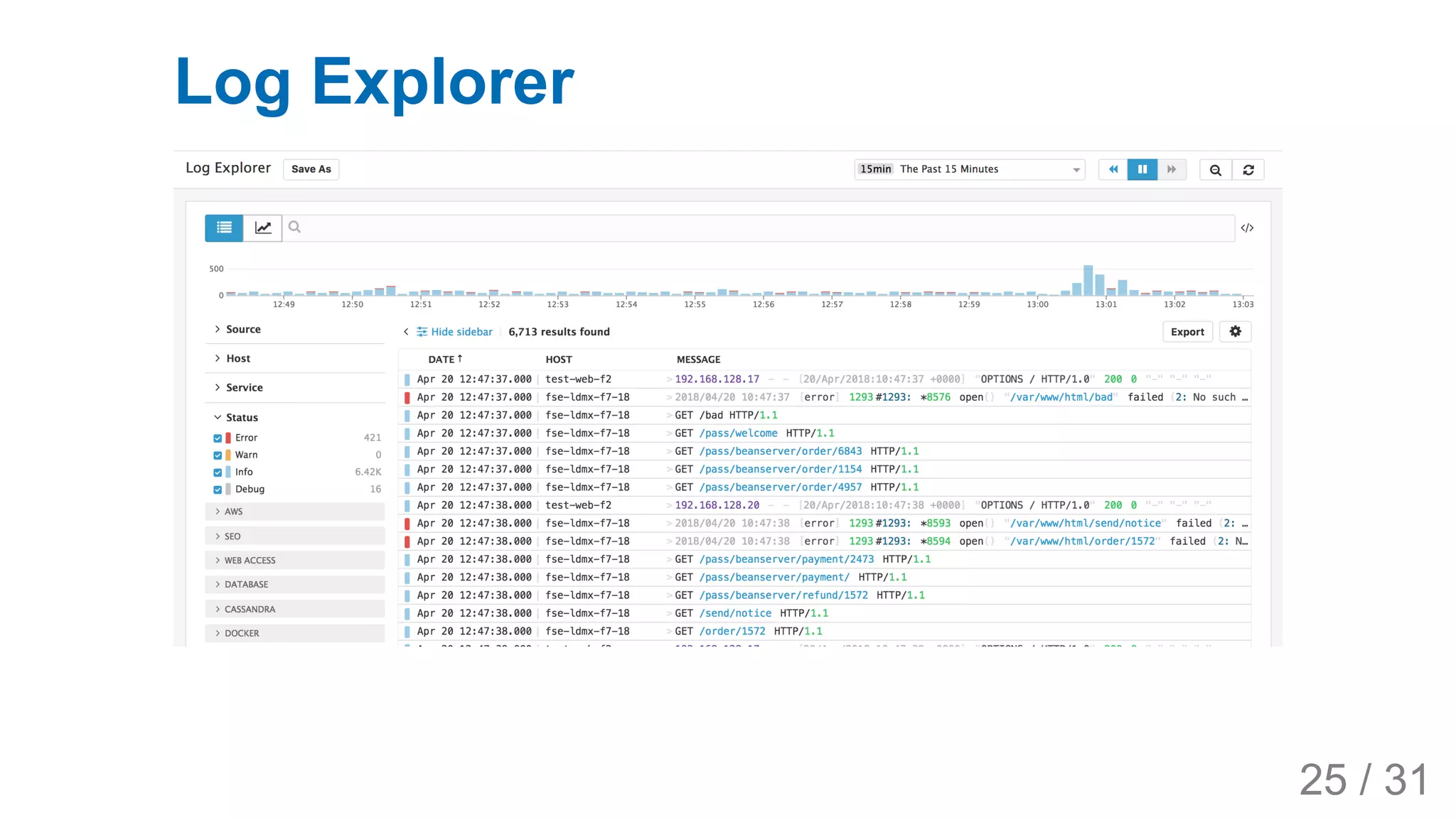Uncheck the Warn status filter
Screen dimensions: 1456x820
tap(218, 455)
